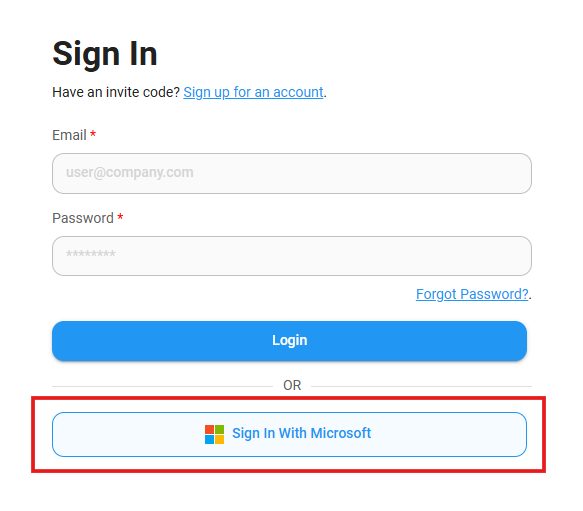The width and height of the screenshot is (583, 511).
Task: Click the red asterisk next to Email
Action: click(93, 134)
